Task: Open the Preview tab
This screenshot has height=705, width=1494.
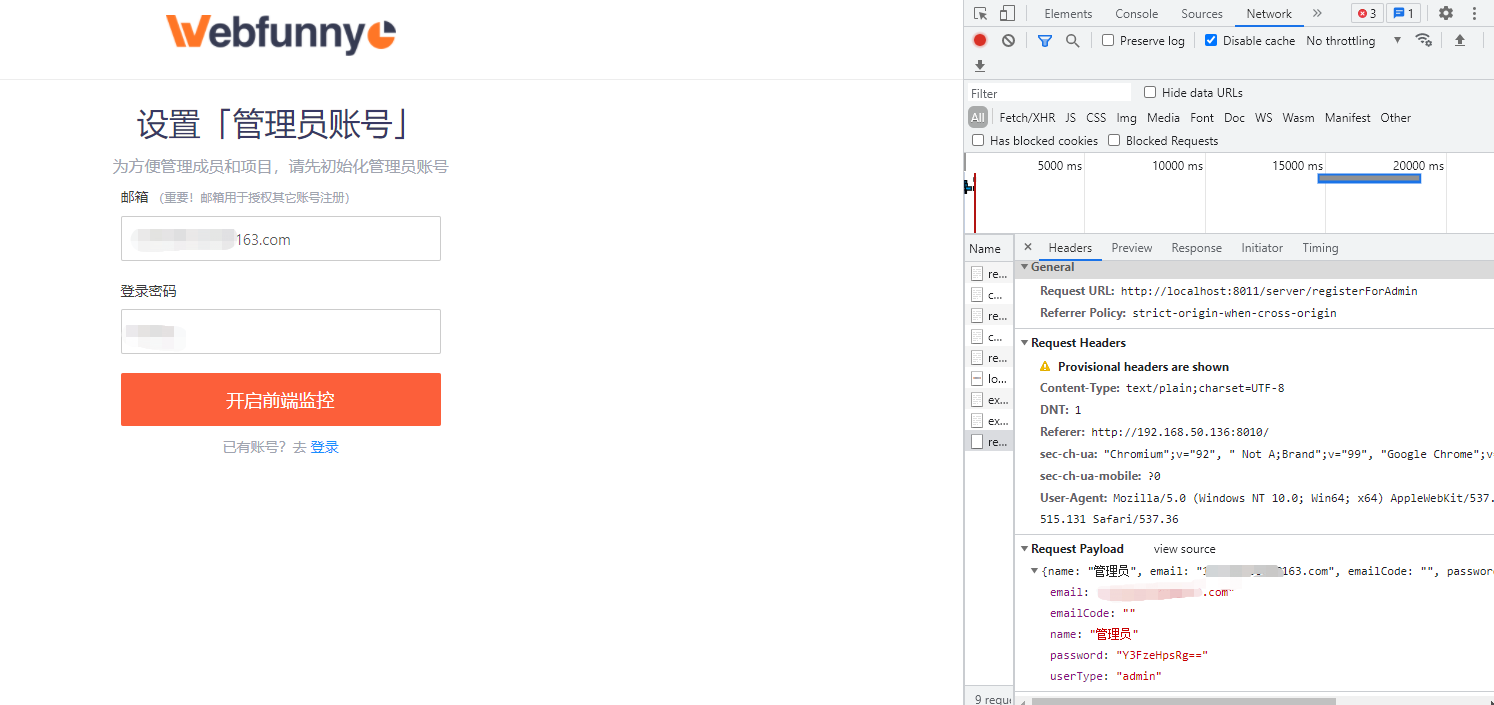Action: pyautogui.click(x=1132, y=248)
